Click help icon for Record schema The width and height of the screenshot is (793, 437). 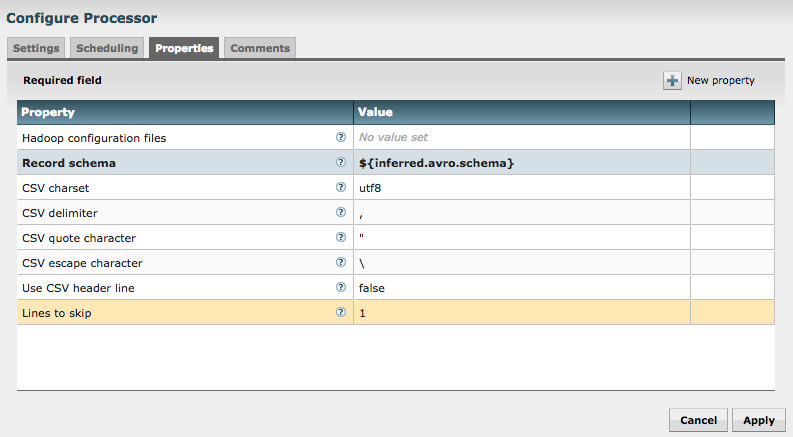coord(341,163)
